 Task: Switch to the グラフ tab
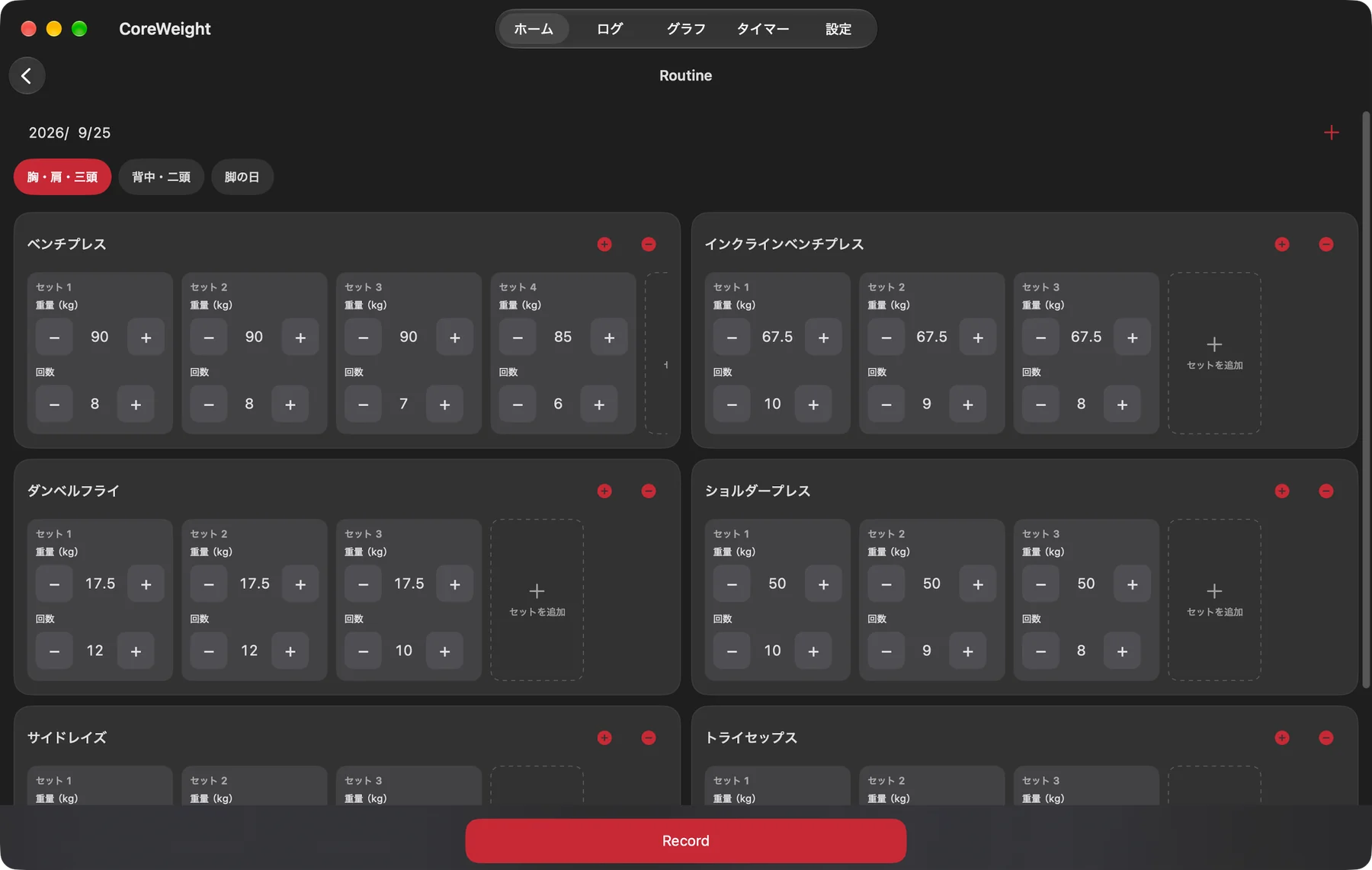coord(686,29)
